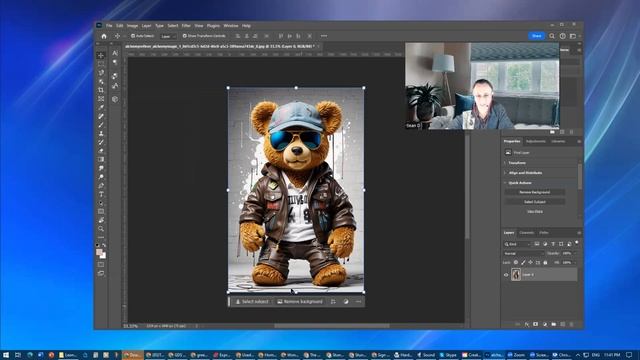
Task: Open the Filter menu
Action: 186,26
